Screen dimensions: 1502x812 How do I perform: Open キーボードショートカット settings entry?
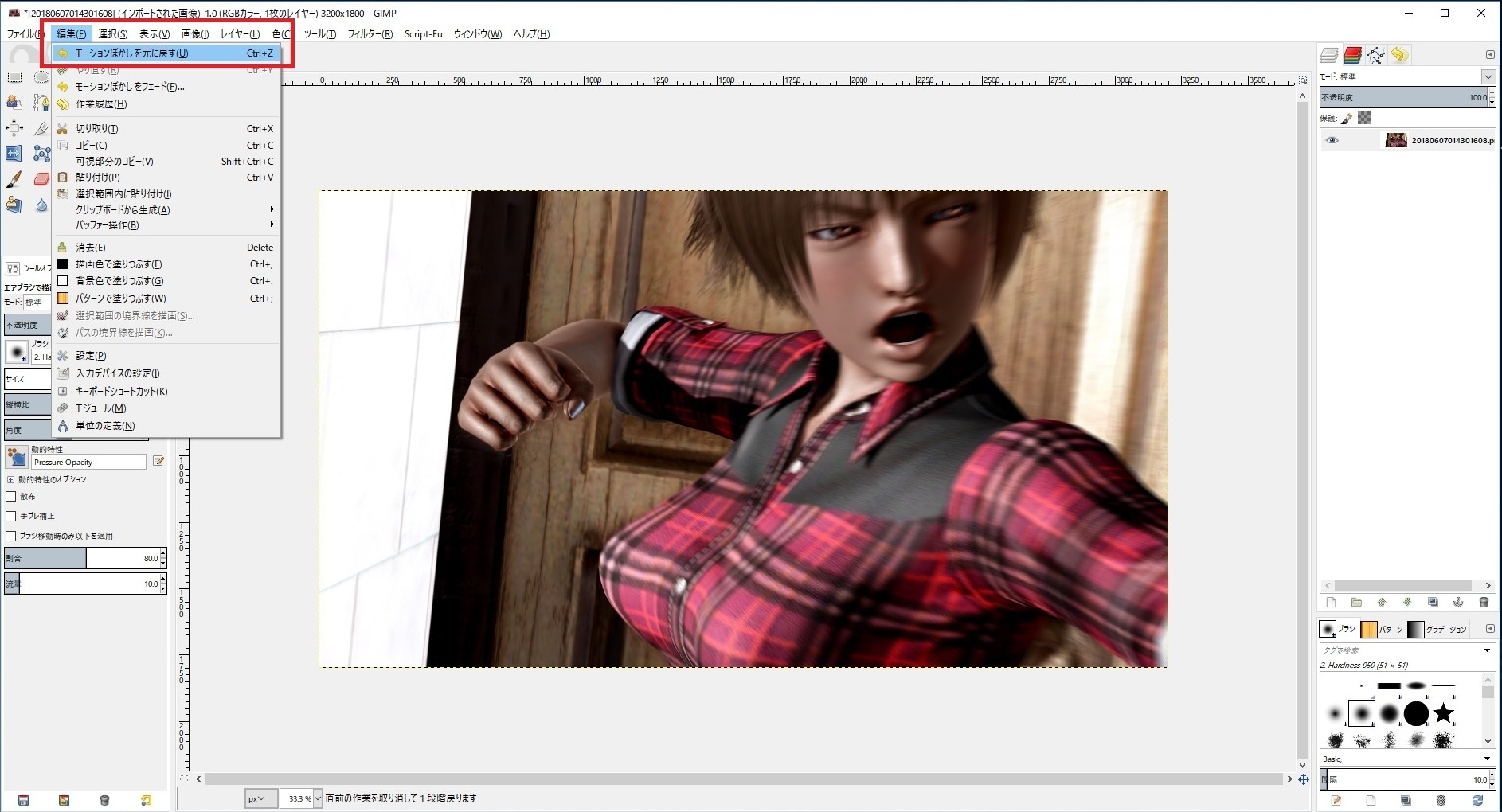click(x=166, y=392)
